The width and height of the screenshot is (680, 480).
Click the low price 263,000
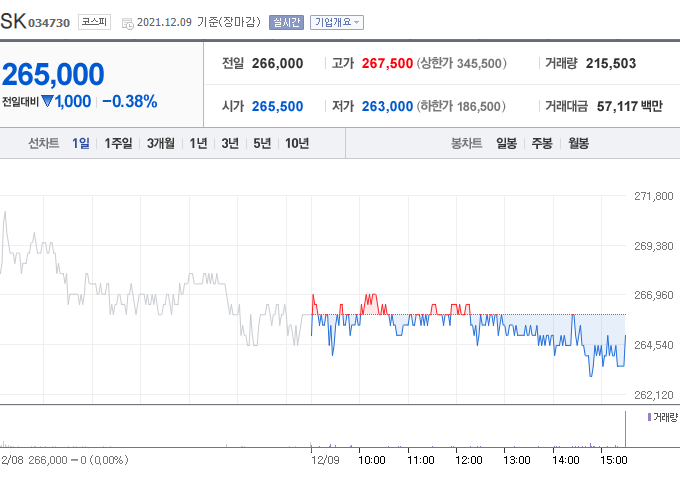387,106
